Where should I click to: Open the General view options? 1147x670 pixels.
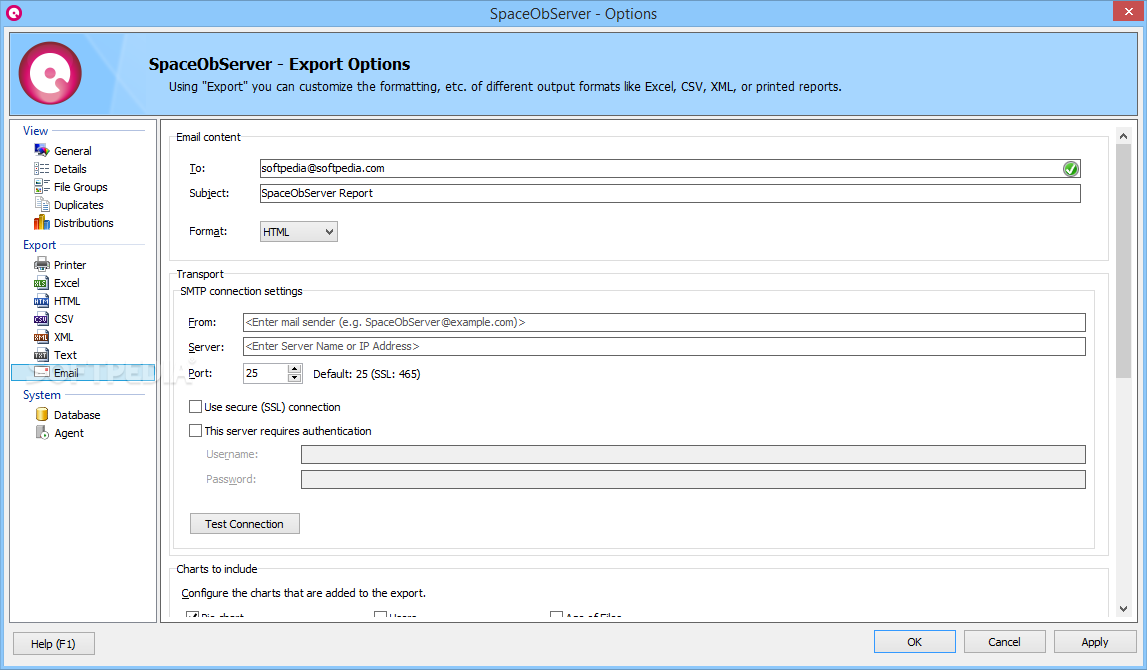point(63,151)
